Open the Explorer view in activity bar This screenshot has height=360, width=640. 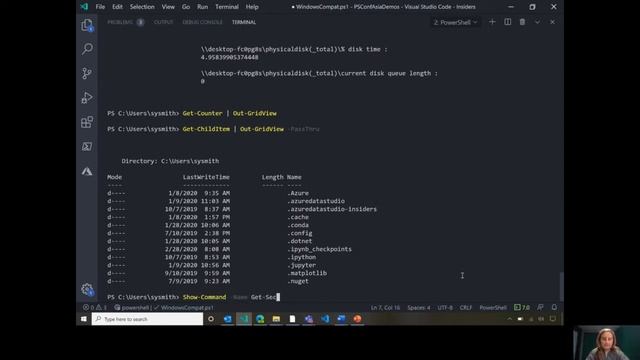pos(87,25)
